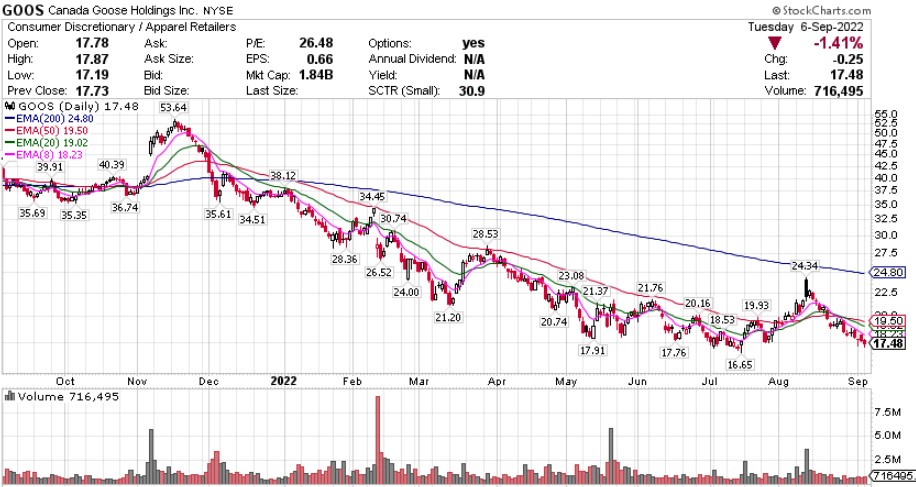Click the Aug month label on time axis
The height and width of the screenshot is (487, 916).
click(778, 381)
